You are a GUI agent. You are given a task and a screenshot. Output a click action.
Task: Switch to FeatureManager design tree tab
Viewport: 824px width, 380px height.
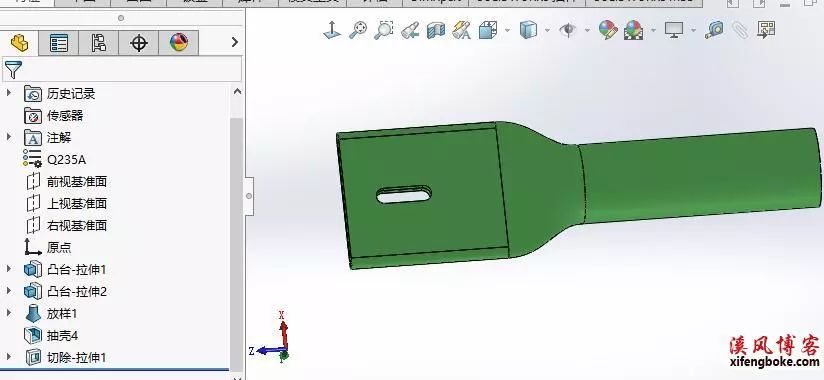(x=19, y=43)
